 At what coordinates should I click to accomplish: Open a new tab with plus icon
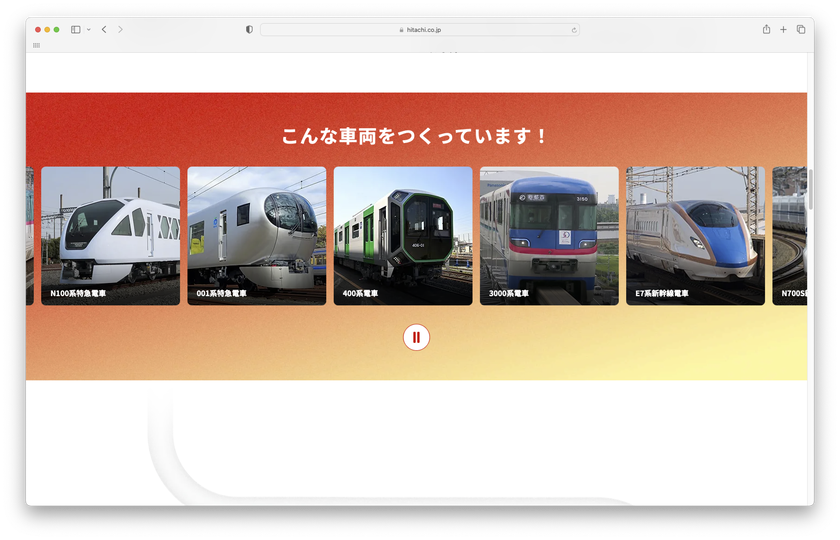tap(783, 29)
